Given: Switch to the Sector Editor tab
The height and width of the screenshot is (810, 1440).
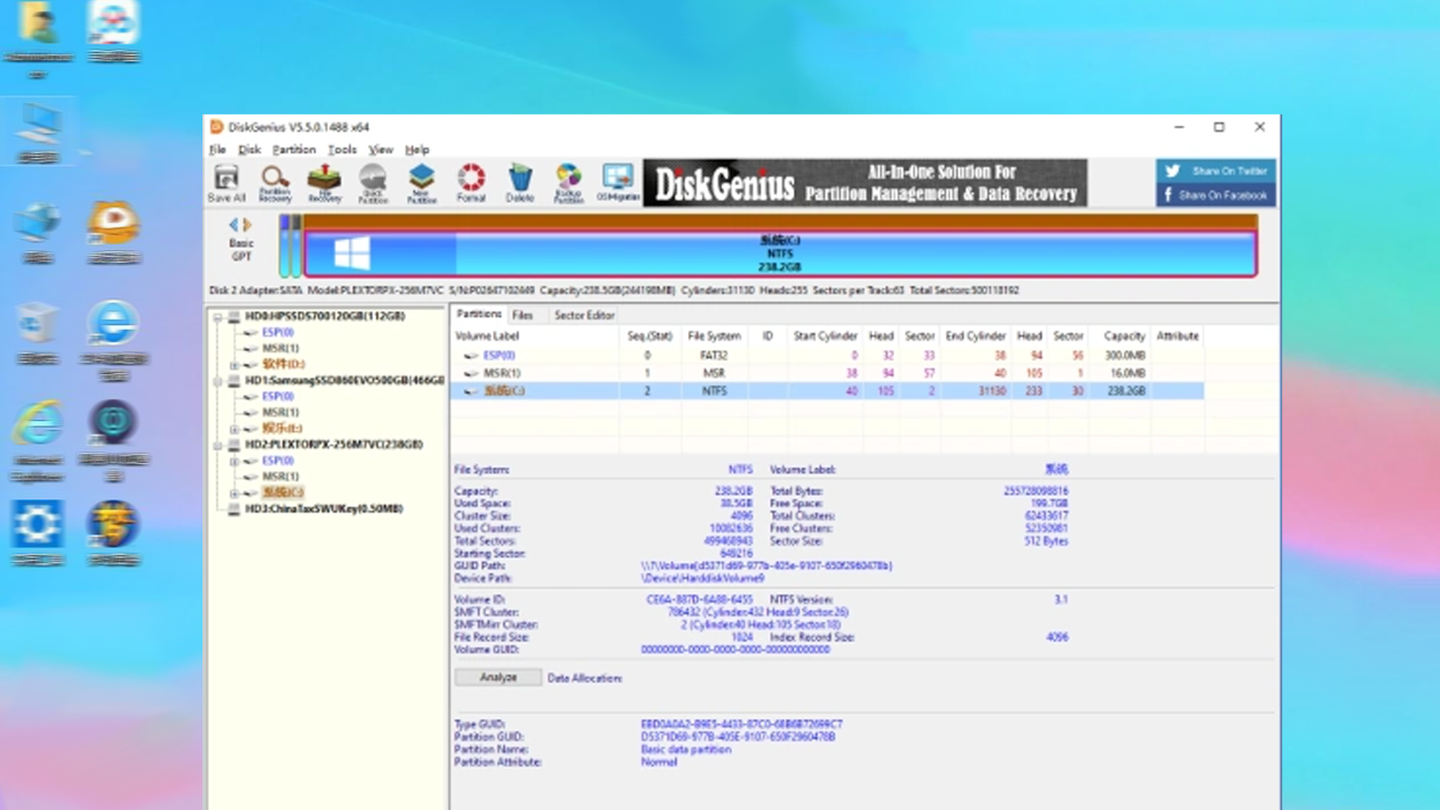Looking at the screenshot, I should (x=584, y=315).
